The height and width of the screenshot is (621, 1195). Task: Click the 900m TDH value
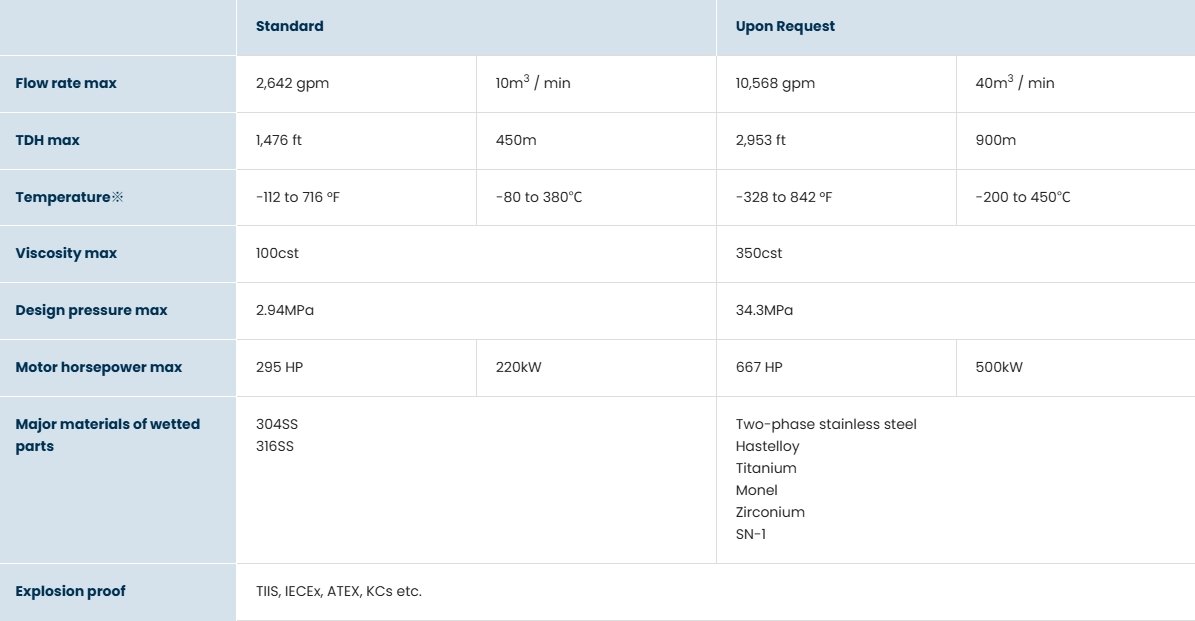pos(995,140)
